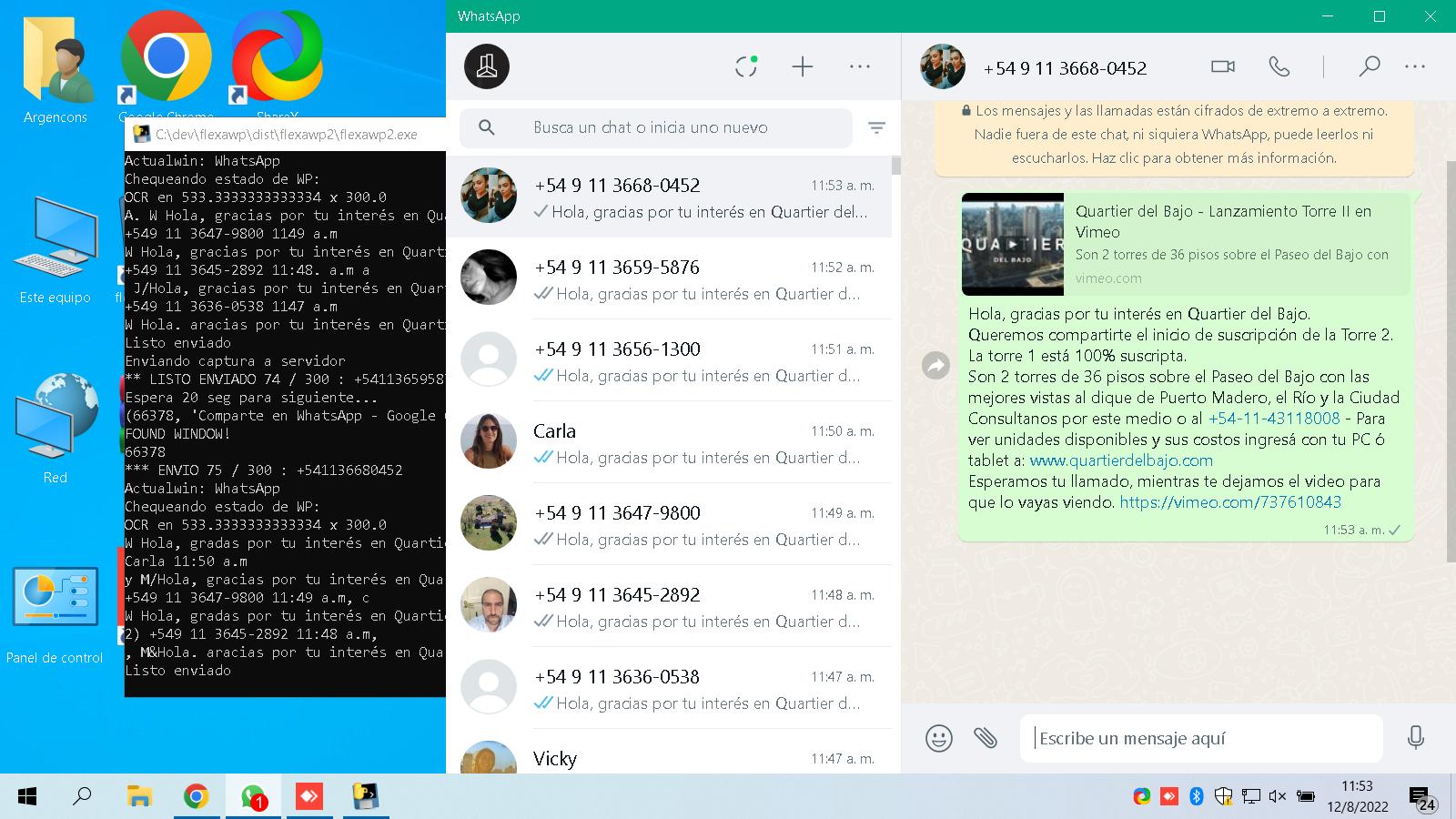
Task: Open Windows taskbar search
Action: pyautogui.click(x=82, y=797)
